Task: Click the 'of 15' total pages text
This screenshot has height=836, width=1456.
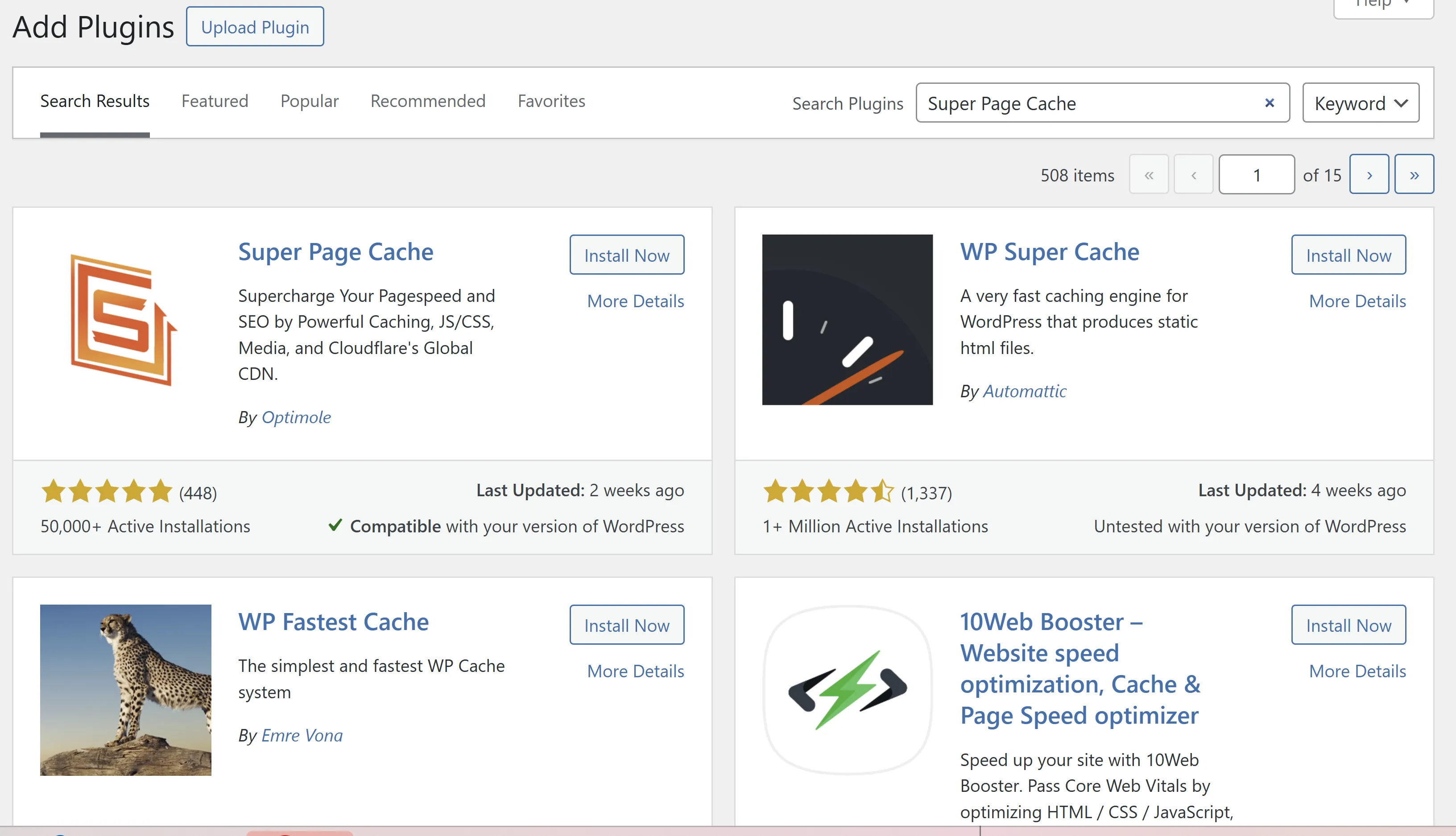Action: (x=1322, y=175)
